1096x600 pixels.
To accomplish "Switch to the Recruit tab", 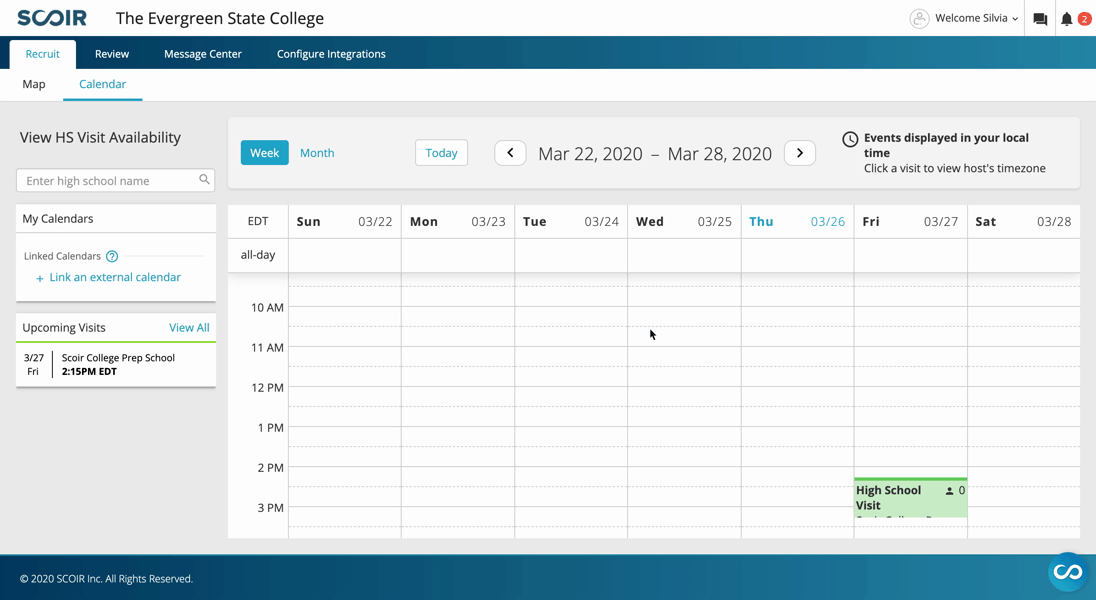I will click(x=43, y=54).
